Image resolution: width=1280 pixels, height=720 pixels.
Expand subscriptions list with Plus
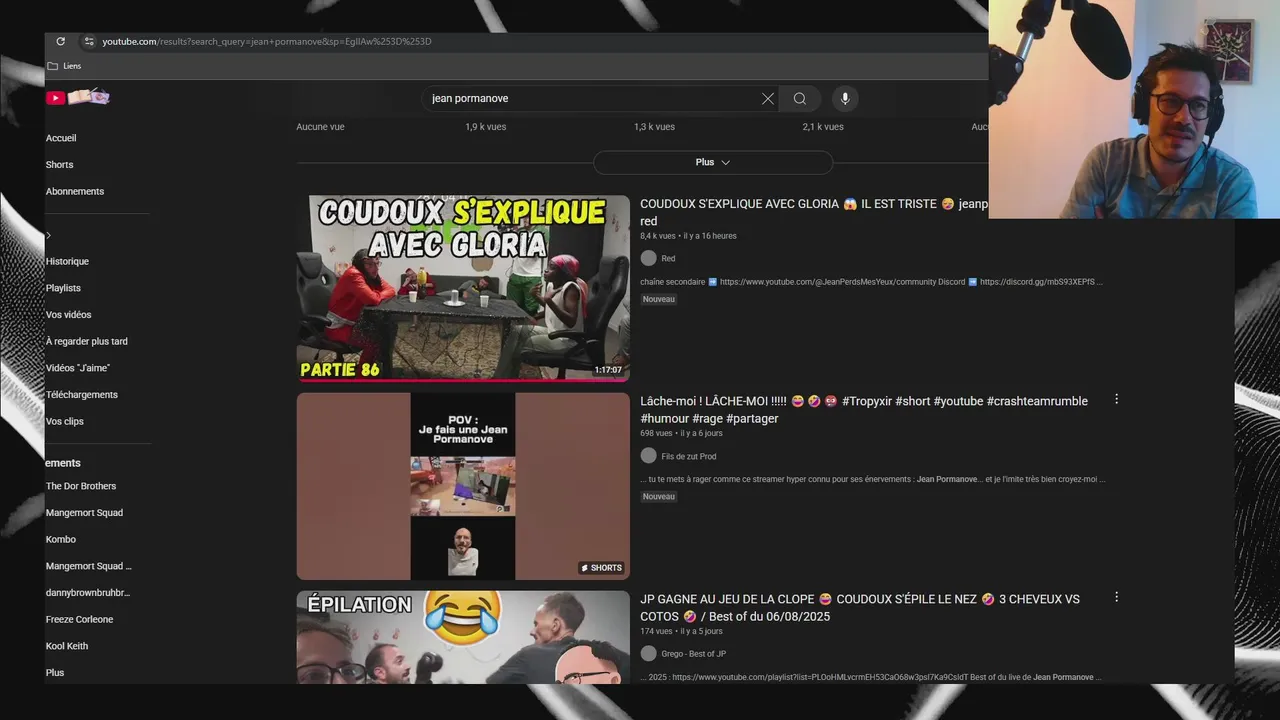[55, 673]
